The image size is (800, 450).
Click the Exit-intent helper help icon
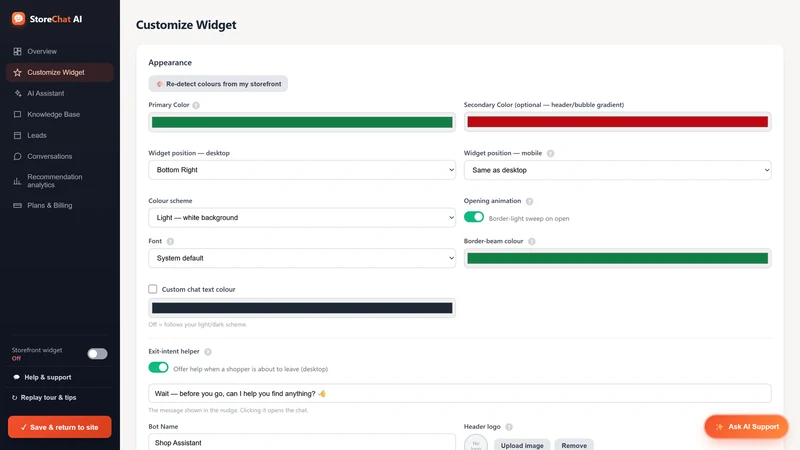tap(208, 352)
